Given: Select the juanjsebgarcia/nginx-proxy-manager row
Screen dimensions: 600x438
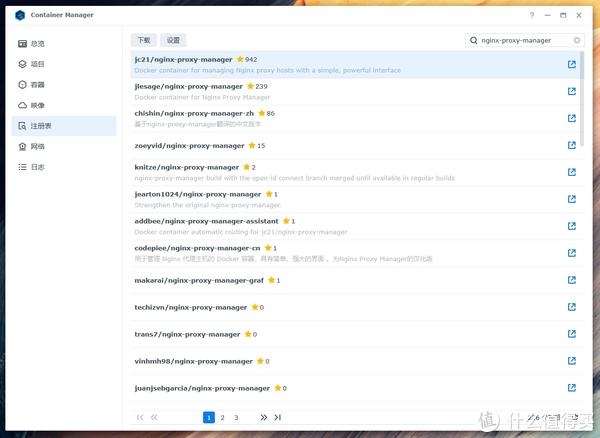Looking at the screenshot, I should (355, 388).
